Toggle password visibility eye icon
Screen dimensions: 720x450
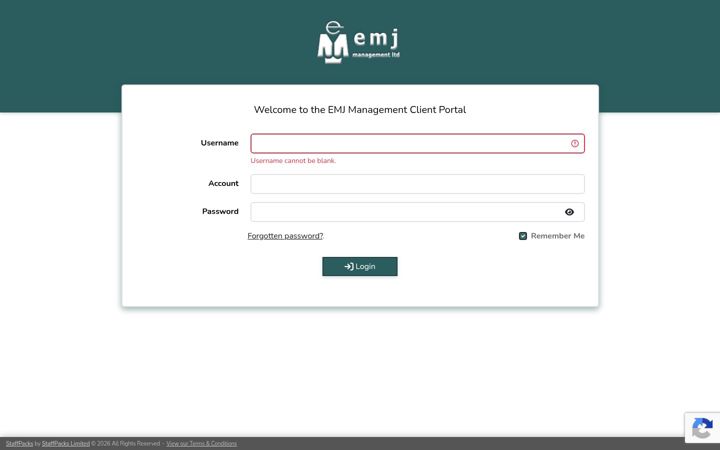tap(569, 212)
